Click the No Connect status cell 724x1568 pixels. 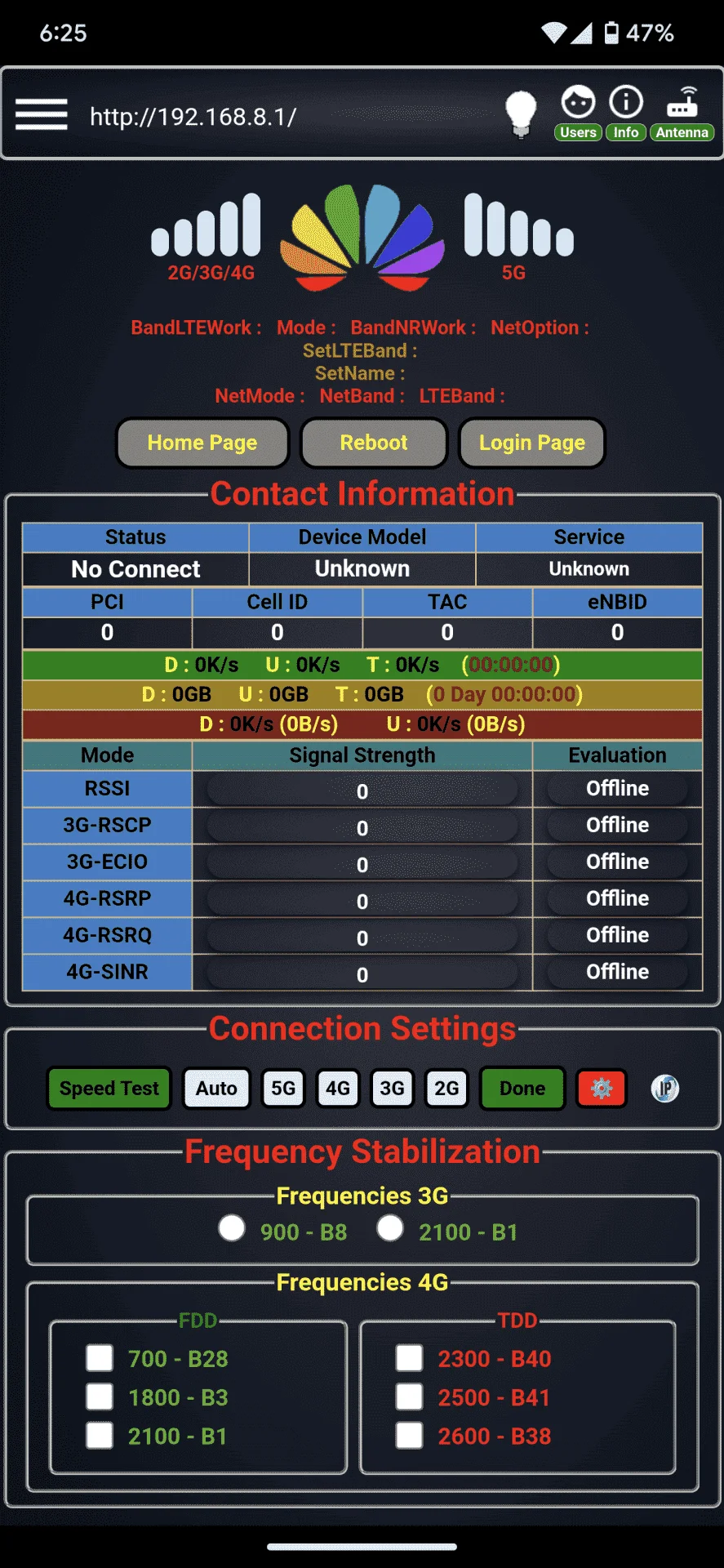click(x=135, y=569)
